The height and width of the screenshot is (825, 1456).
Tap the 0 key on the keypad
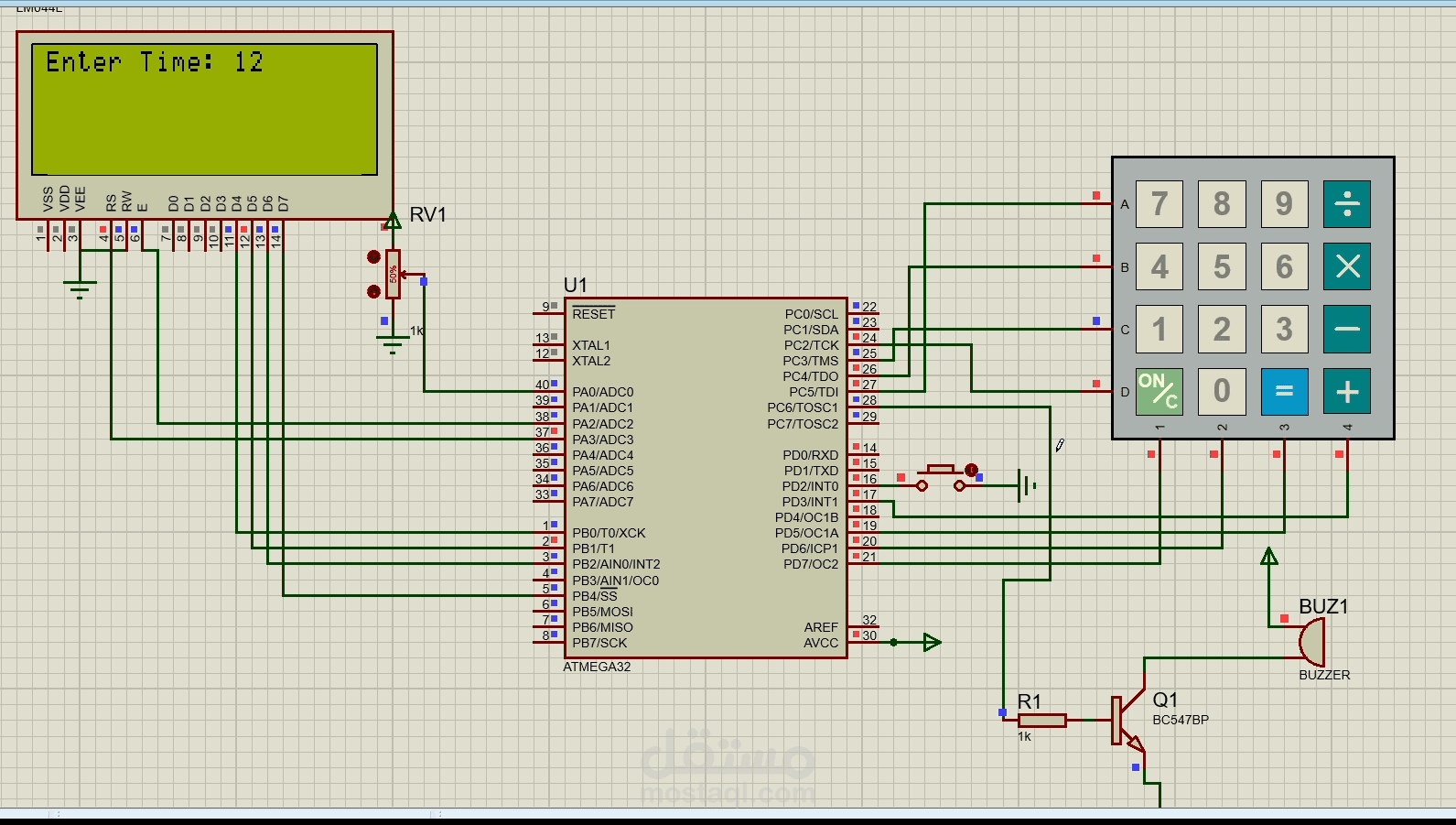pyautogui.click(x=1222, y=392)
